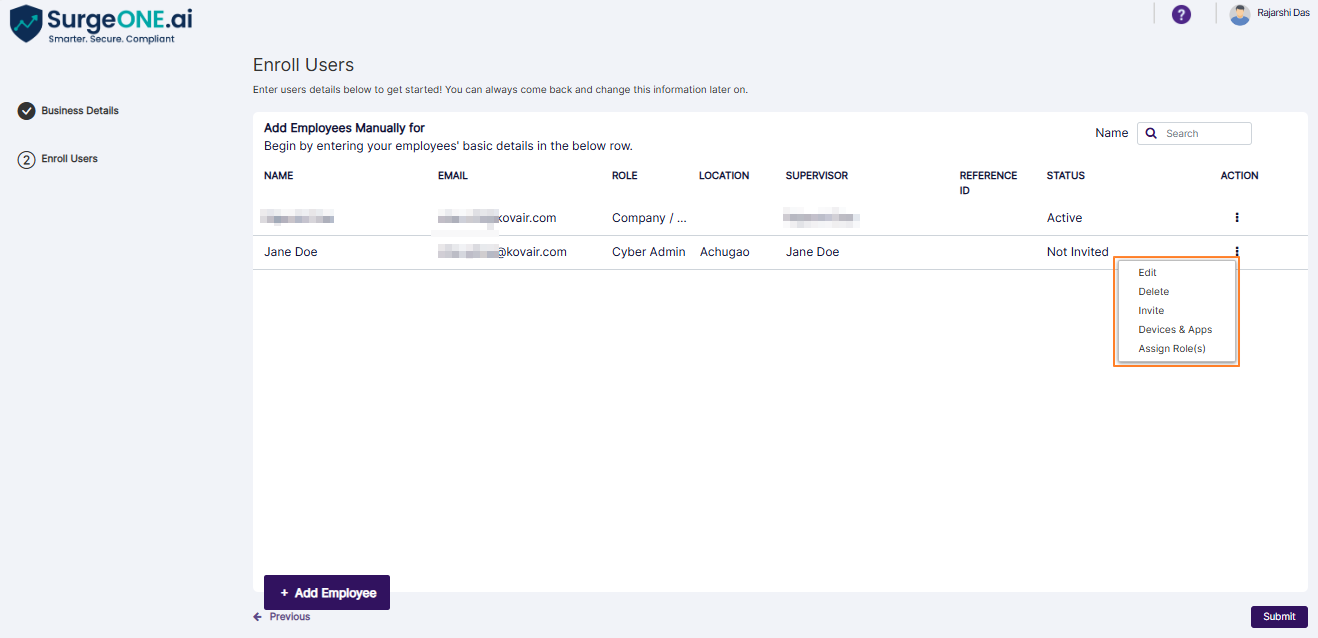The width and height of the screenshot is (1318, 638).
Task: Open the help question mark icon
Action: pos(1181,14)
